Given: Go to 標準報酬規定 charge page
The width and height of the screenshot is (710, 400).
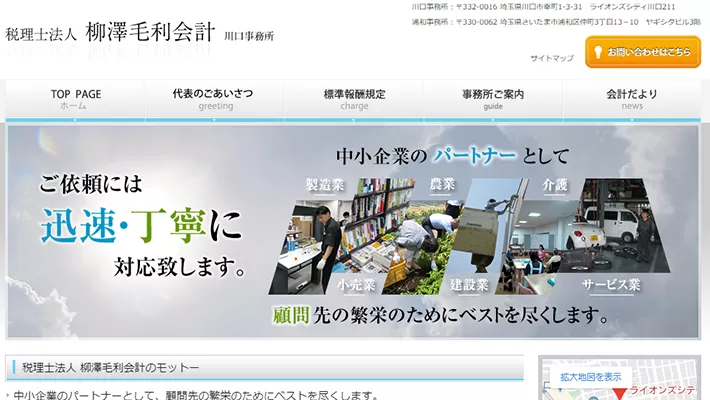Looking at the screenshot, I should [x=354, y=99].
